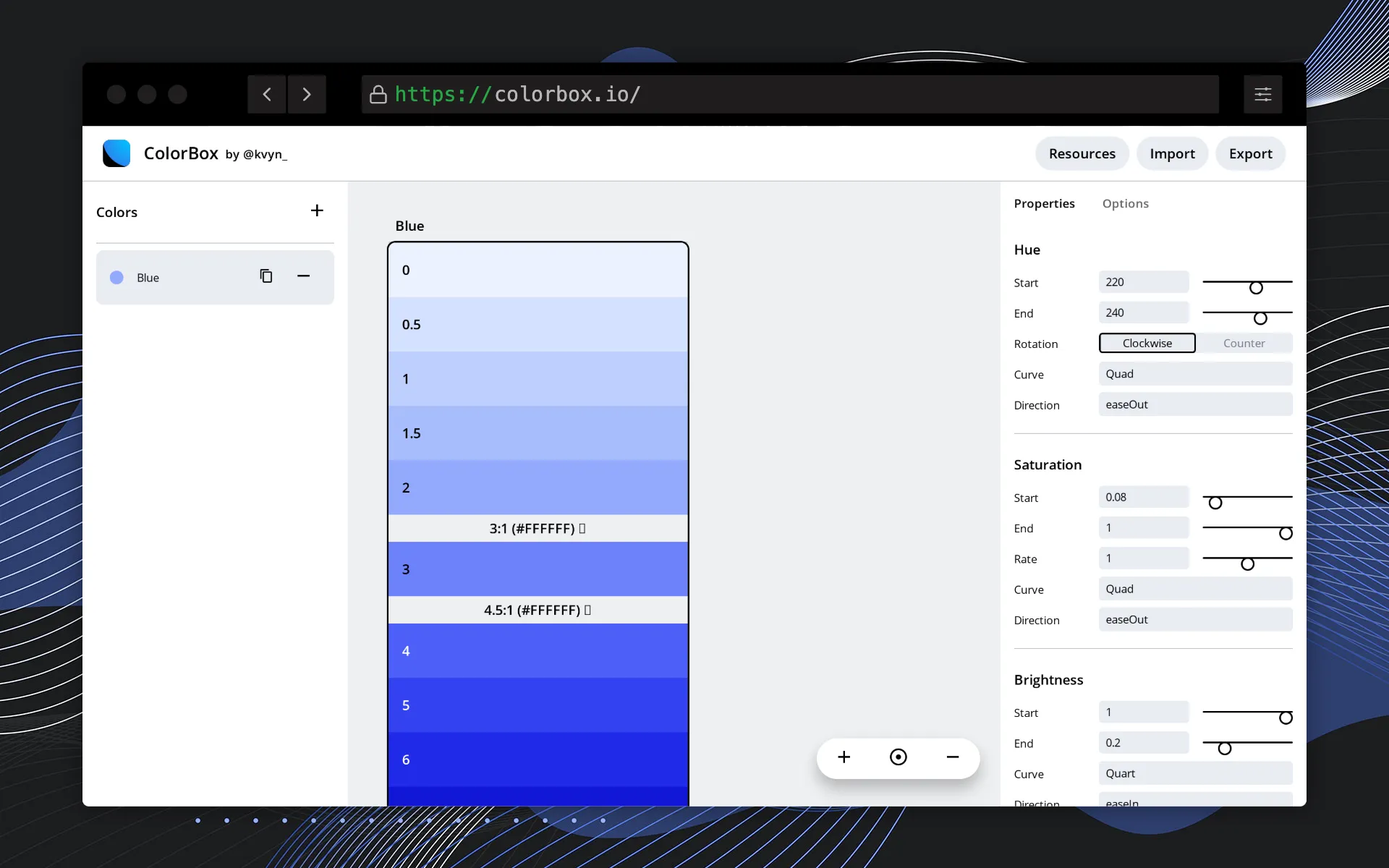Zoom out of the canvas with minus

(x=953, y=757)
